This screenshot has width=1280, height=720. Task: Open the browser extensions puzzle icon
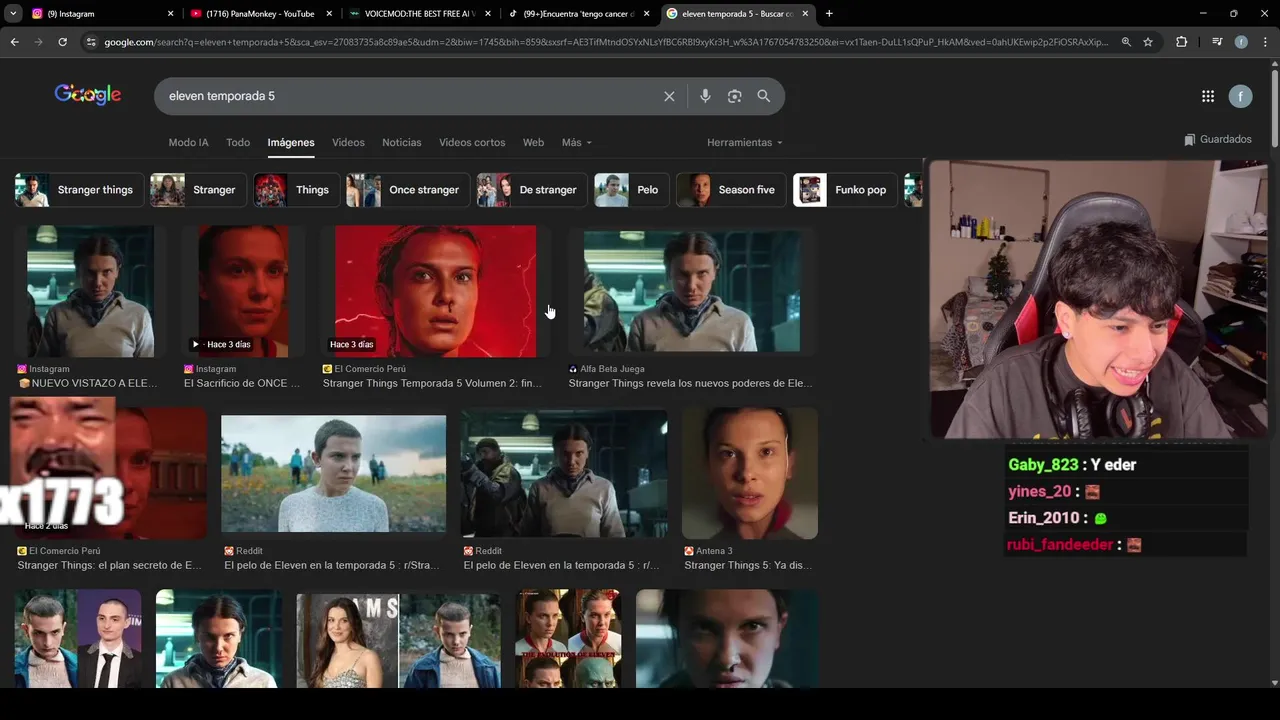click(1182, 42)
